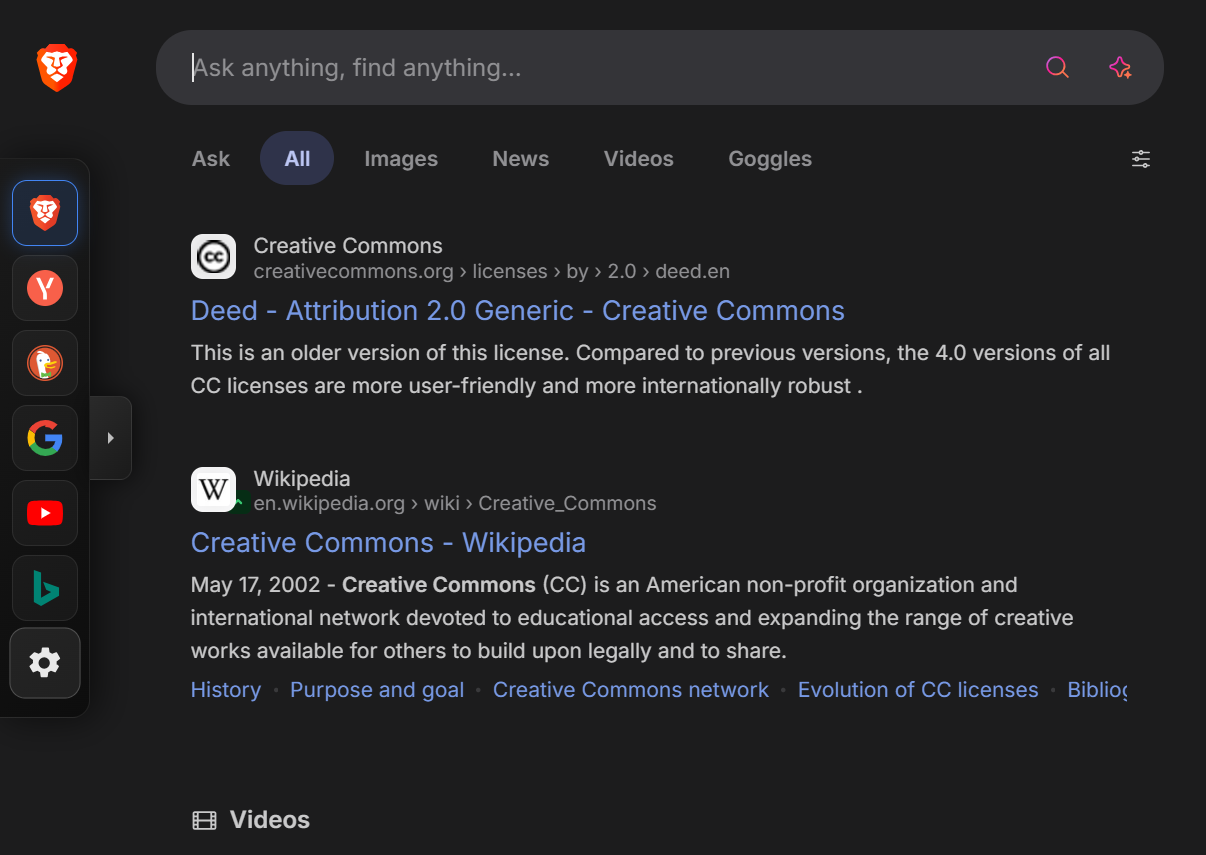Switch to Yandex search engine icon

click(45, 288)
